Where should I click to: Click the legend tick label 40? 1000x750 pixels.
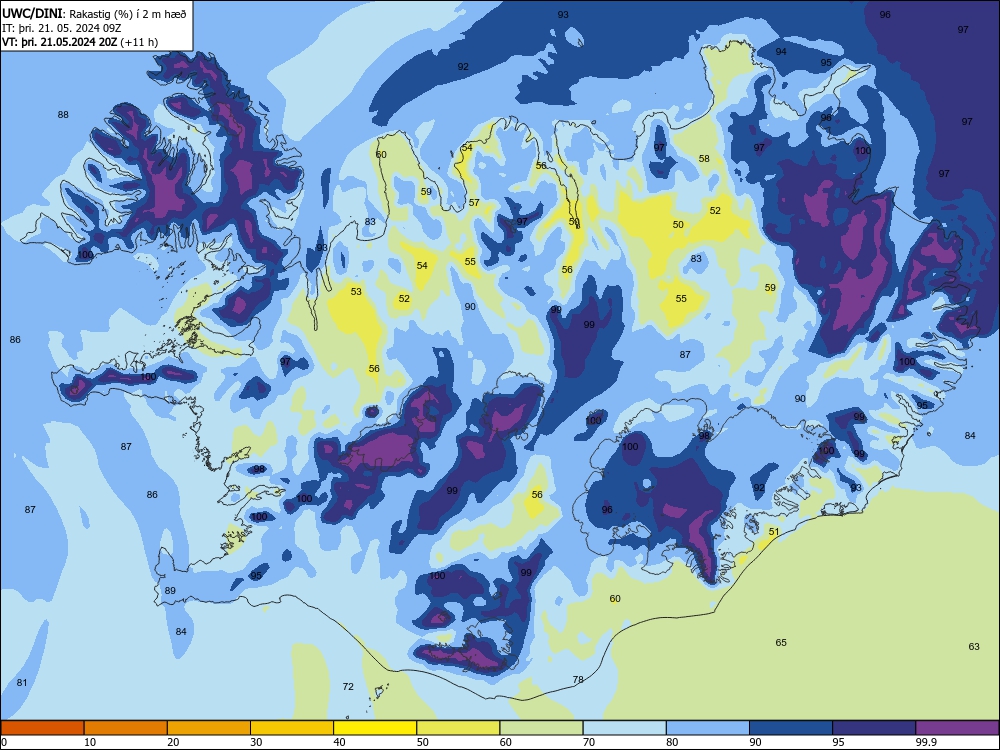click(x=340, y=742)
